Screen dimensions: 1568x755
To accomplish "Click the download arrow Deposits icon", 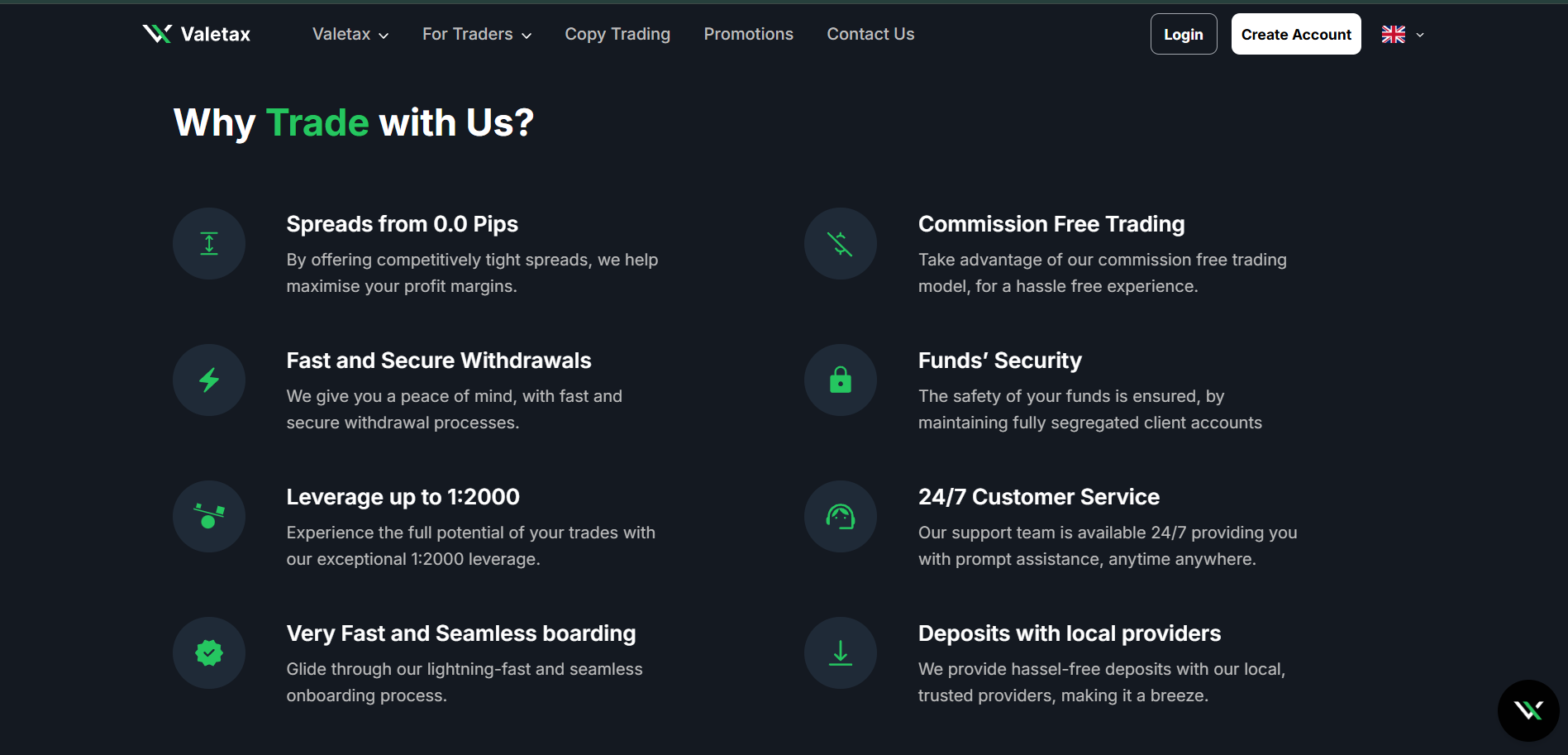I will pyautogui.click(x=841, y=652).
